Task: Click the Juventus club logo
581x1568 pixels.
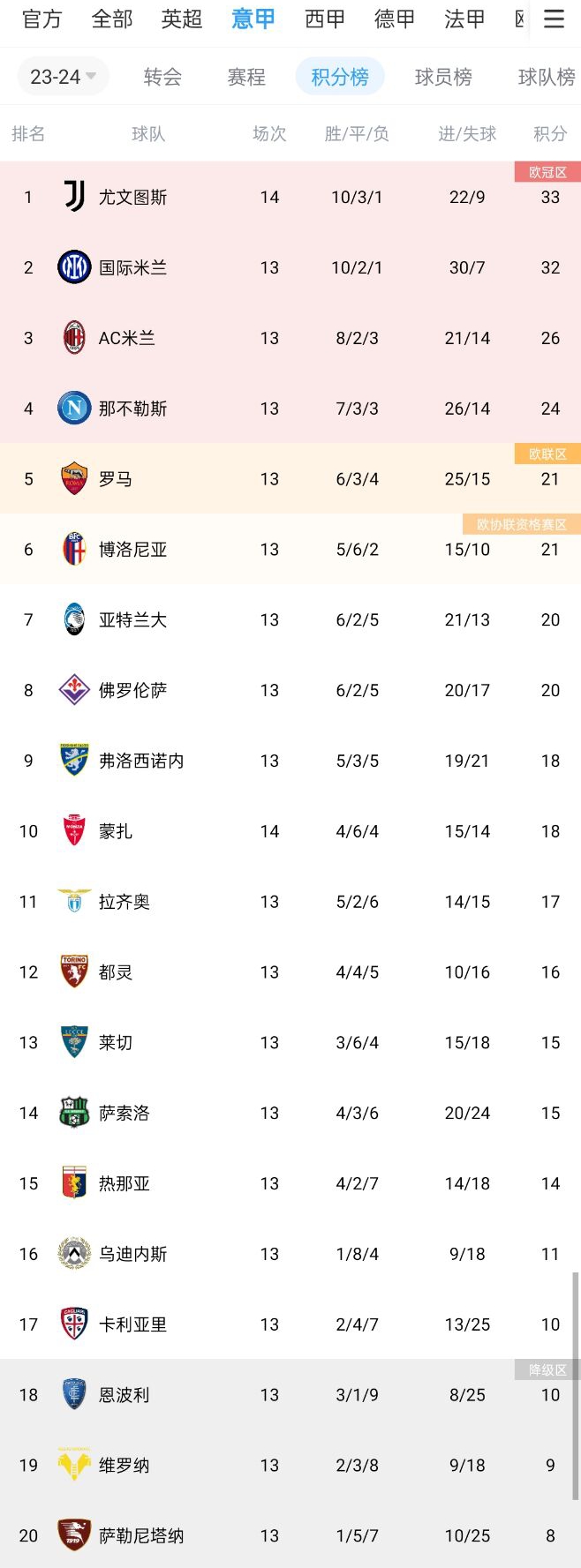Action: coord(74,197)
